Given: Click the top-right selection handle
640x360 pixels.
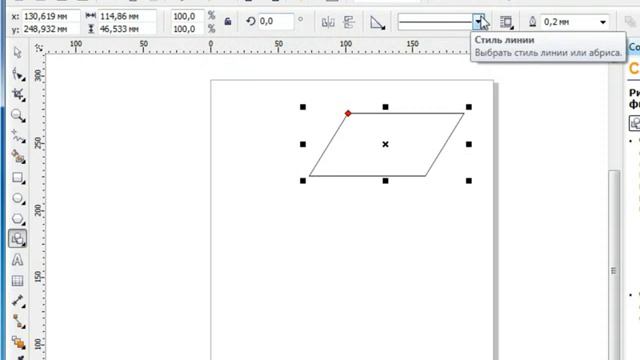Looking at the screenshot, I should [469, 107].
